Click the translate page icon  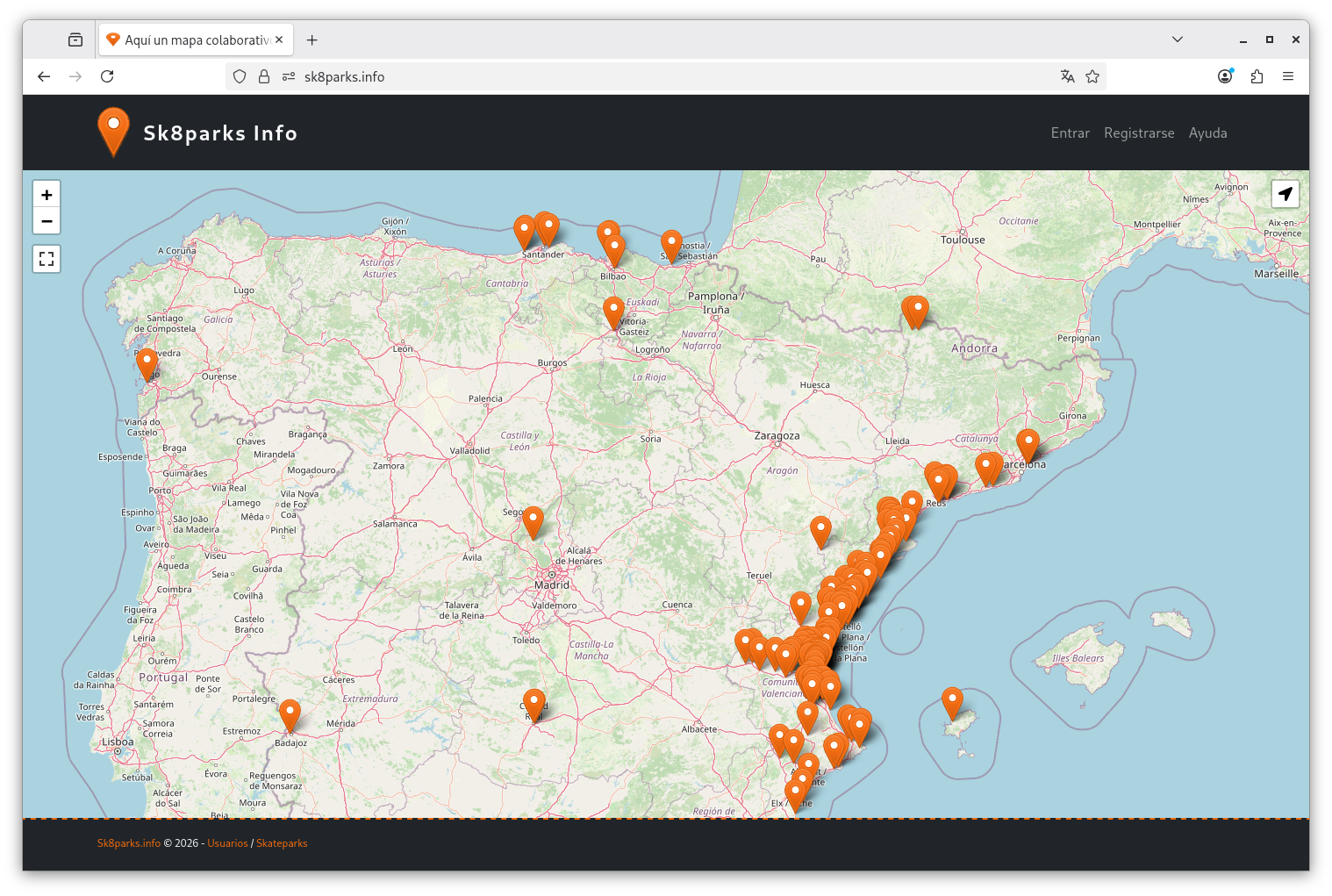click(1067, 76)
